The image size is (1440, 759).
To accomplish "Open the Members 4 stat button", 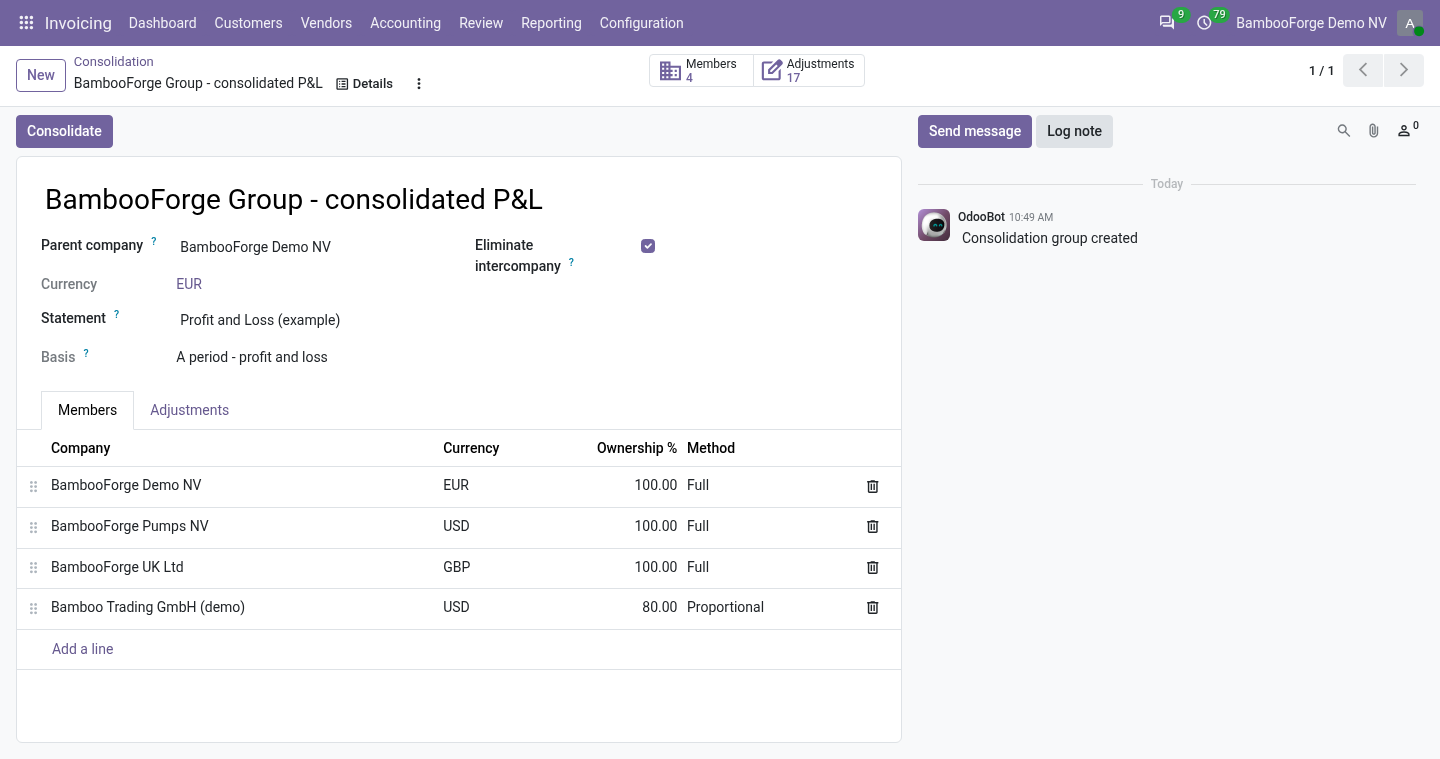I will pos(701,70).
